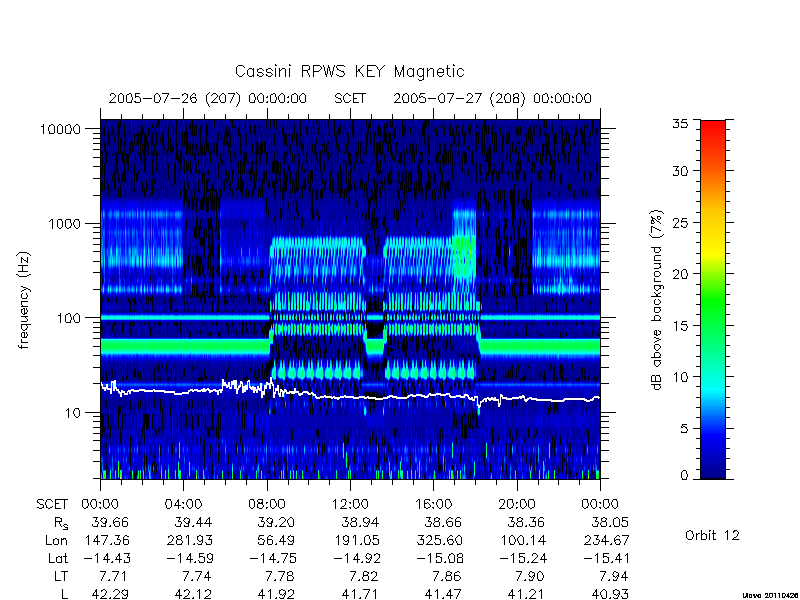Click the 10 frequency tick label
800x600 pixels.
coord(73,413)
